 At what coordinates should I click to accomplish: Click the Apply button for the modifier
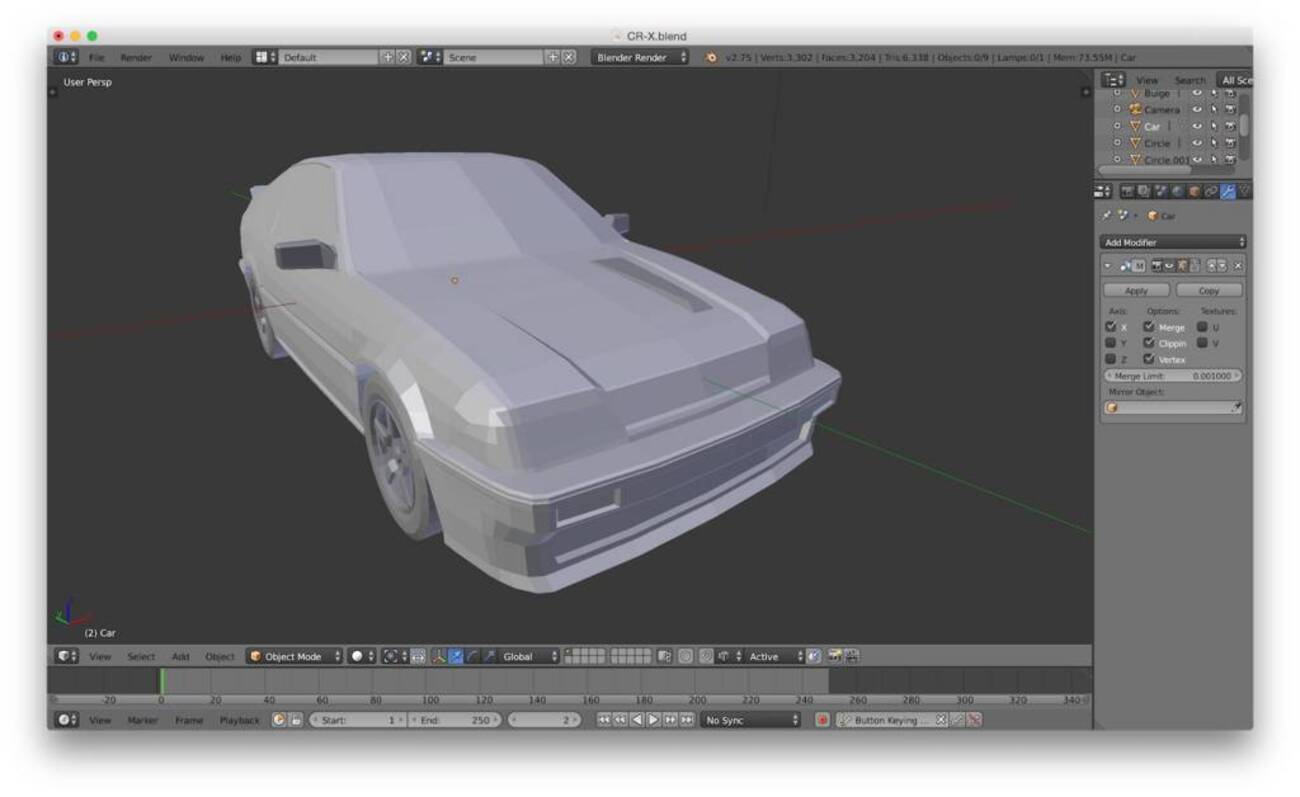click(x=1136, y=291)
